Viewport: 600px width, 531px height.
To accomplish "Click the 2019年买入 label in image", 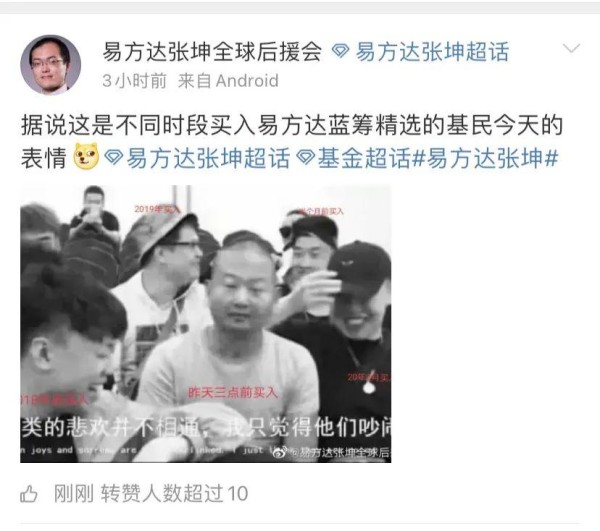I will (x=157, y=209).
